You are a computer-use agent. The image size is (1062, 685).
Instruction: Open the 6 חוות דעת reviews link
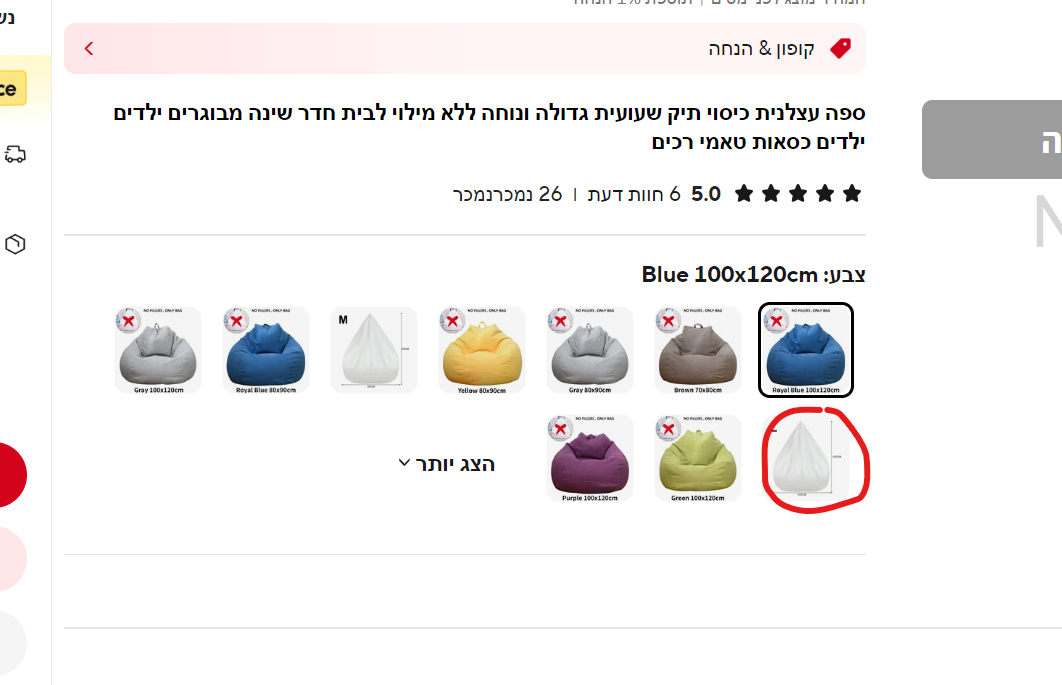[634, 194]
